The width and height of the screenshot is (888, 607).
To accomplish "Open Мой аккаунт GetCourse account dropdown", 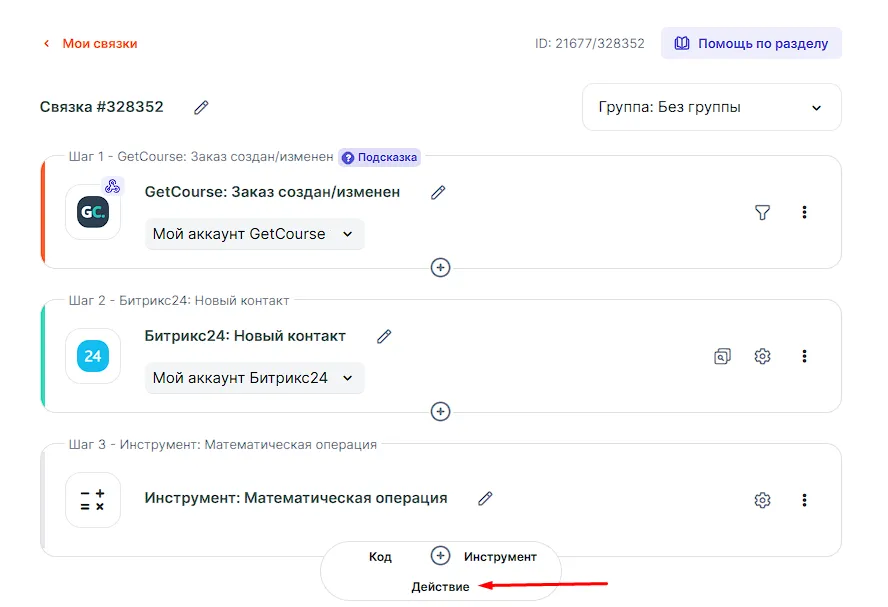I will tap(254, 234).
